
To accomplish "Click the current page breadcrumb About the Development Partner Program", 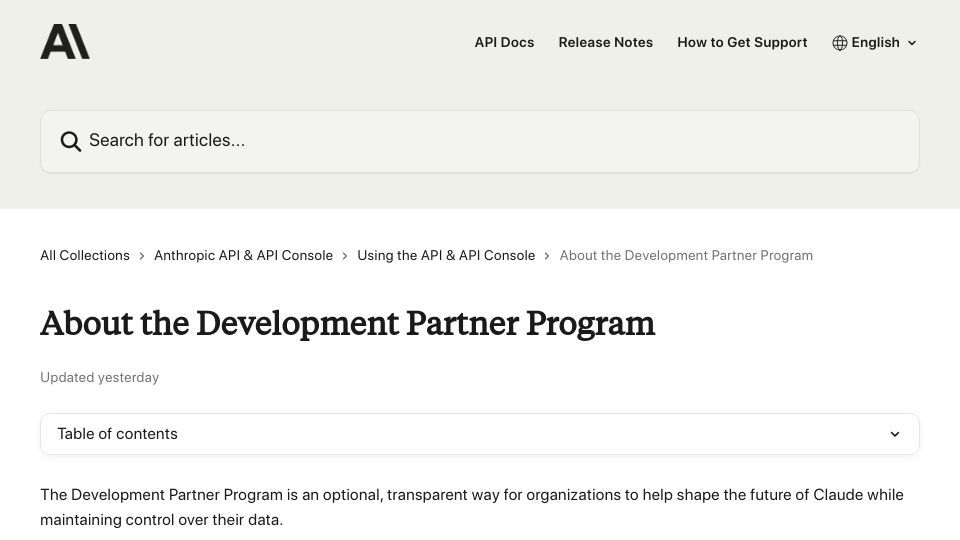I will (686, 255).
